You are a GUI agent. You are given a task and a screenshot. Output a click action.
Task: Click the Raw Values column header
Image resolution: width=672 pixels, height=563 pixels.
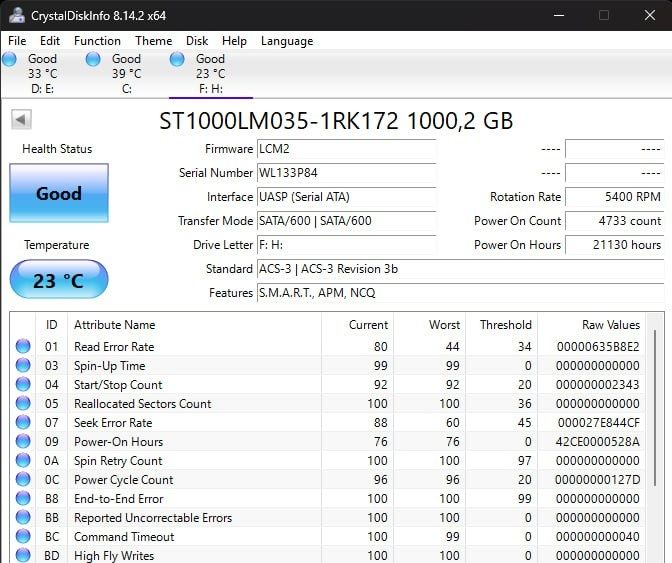610,325
